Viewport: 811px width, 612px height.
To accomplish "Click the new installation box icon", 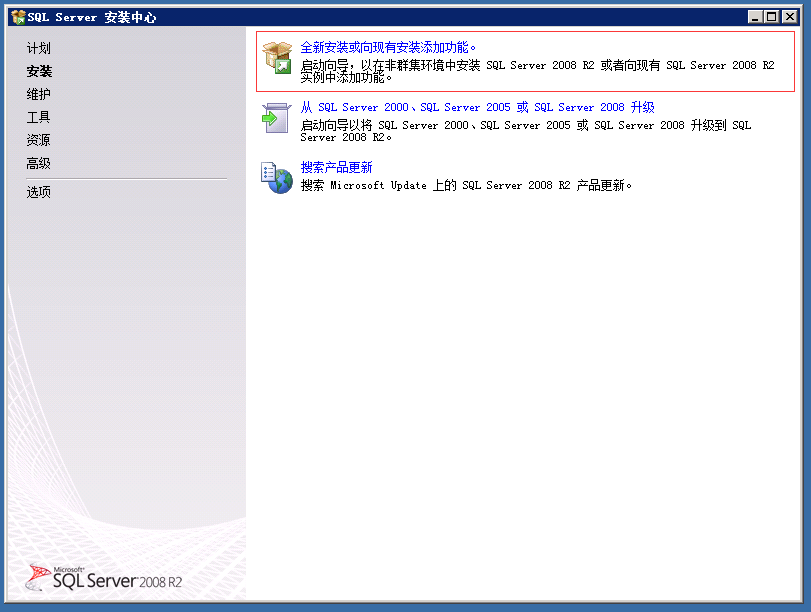I will [x=277, y=58].
